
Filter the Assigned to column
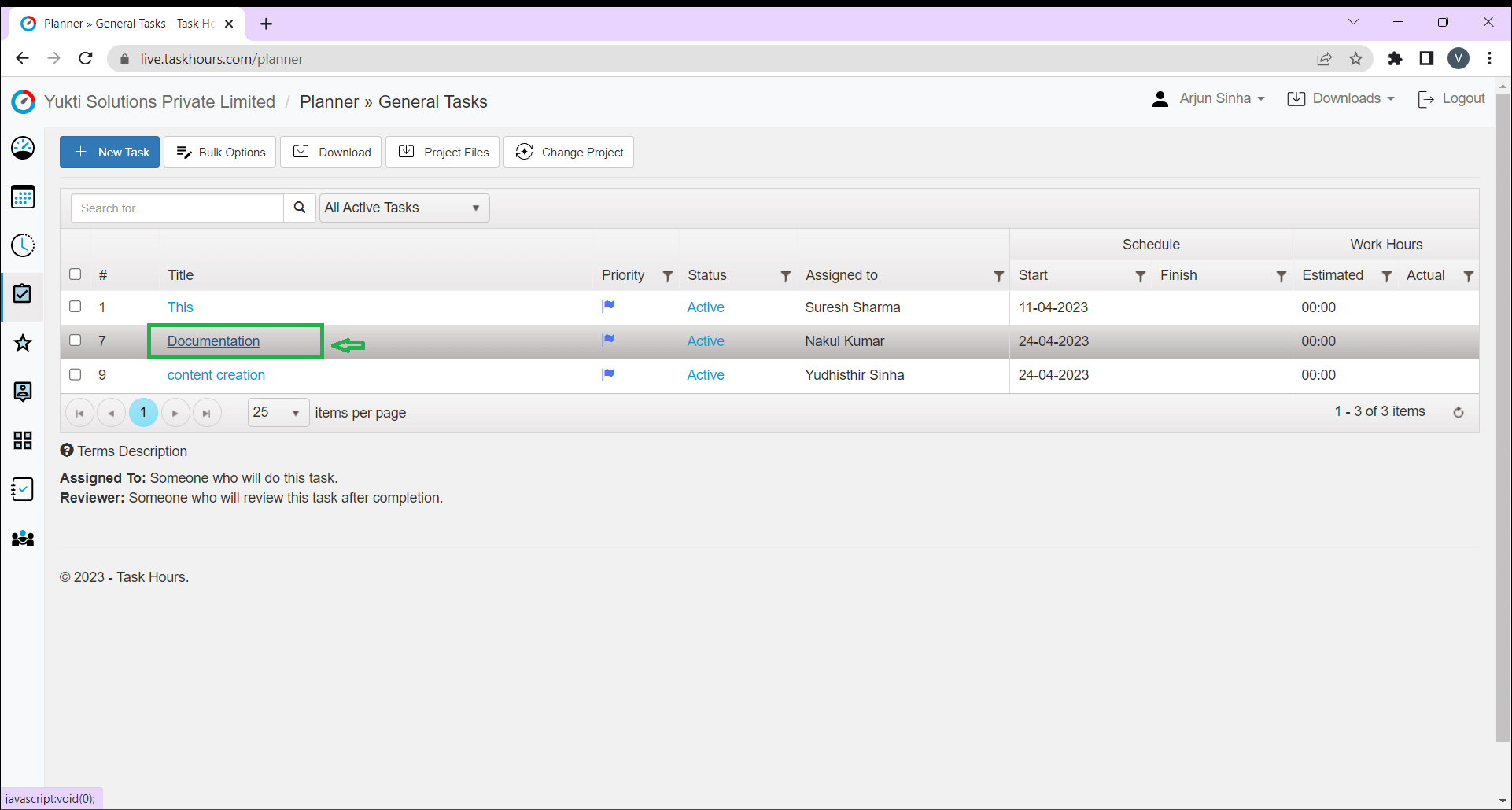(x=998, y=276)
